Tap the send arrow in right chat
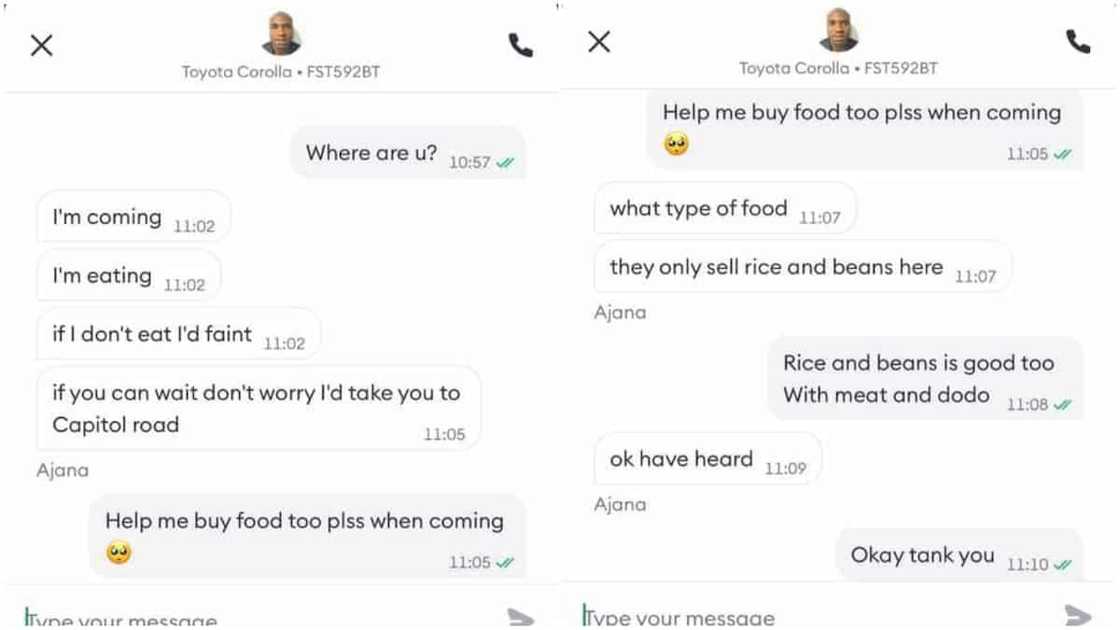The width and height of the screenshot is (1120, 630). (1078, 614)
